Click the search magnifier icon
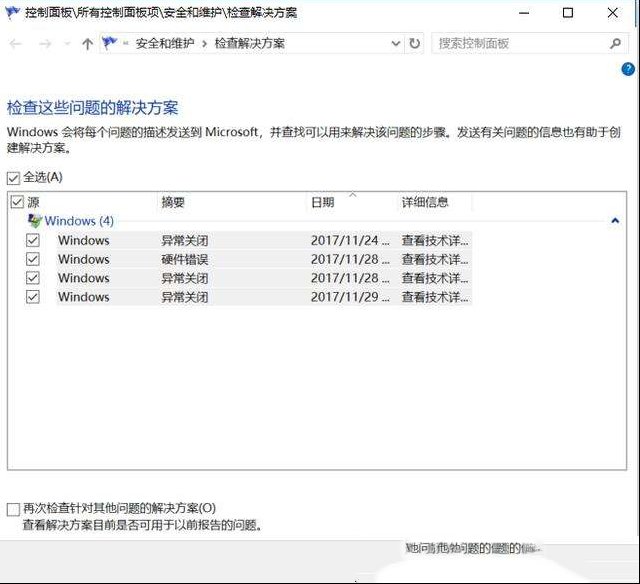 pyautogui.click(x=616, y=43)
